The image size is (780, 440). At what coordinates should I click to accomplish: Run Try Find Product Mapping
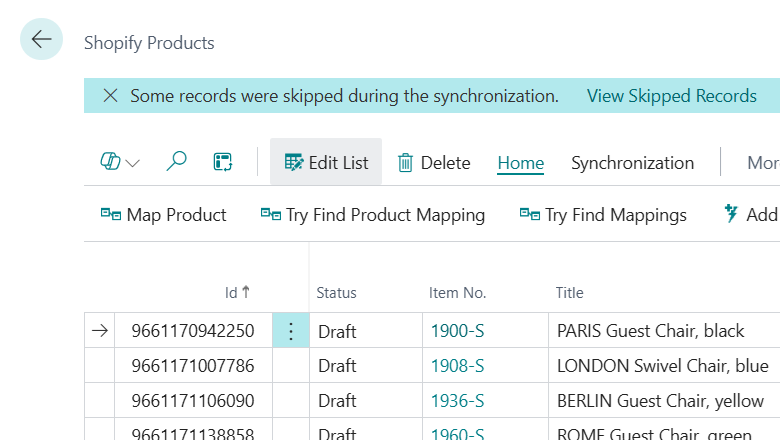372,214
